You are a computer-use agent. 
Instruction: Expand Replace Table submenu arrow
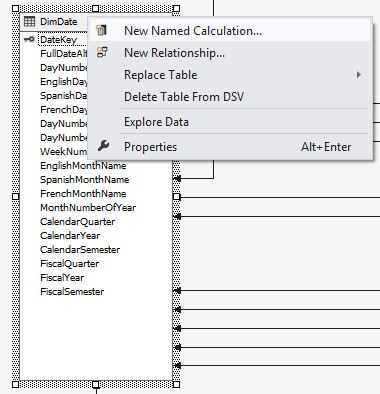click(x=359, y=75)
